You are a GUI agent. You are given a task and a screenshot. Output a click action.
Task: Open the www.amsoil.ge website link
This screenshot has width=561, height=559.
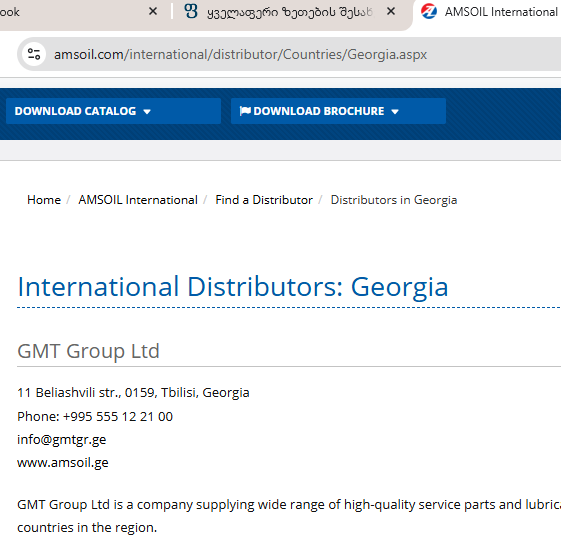pyautogui.click(x=63, y=463)
